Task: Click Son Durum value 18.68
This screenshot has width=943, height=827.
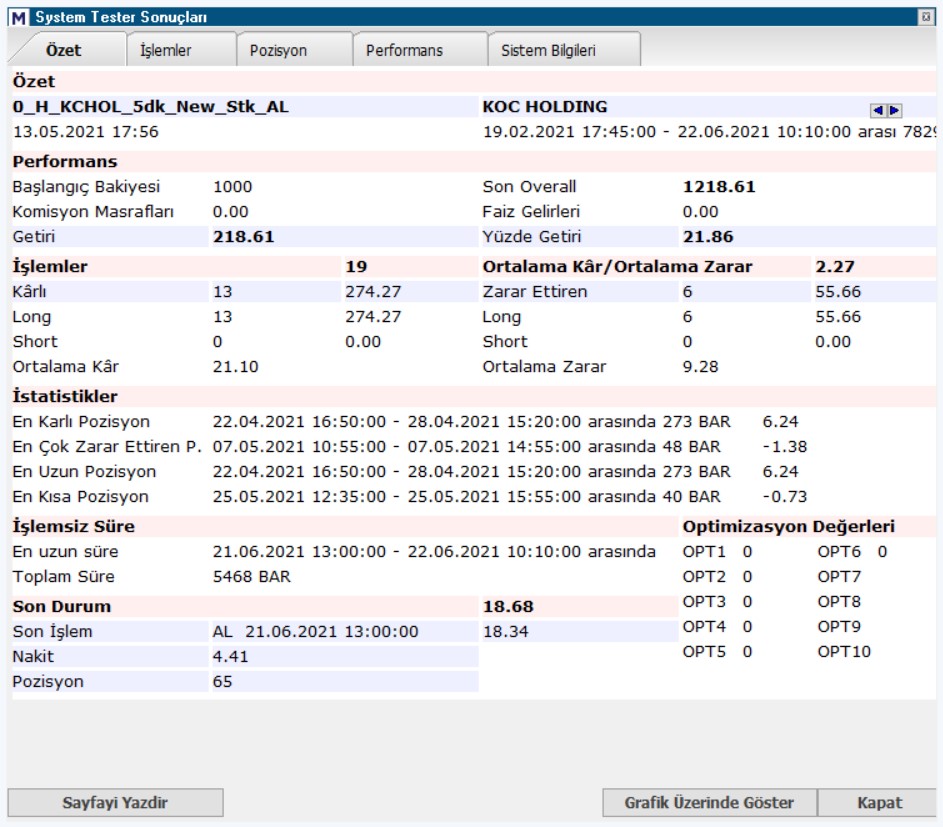Action: coord(508,606)
